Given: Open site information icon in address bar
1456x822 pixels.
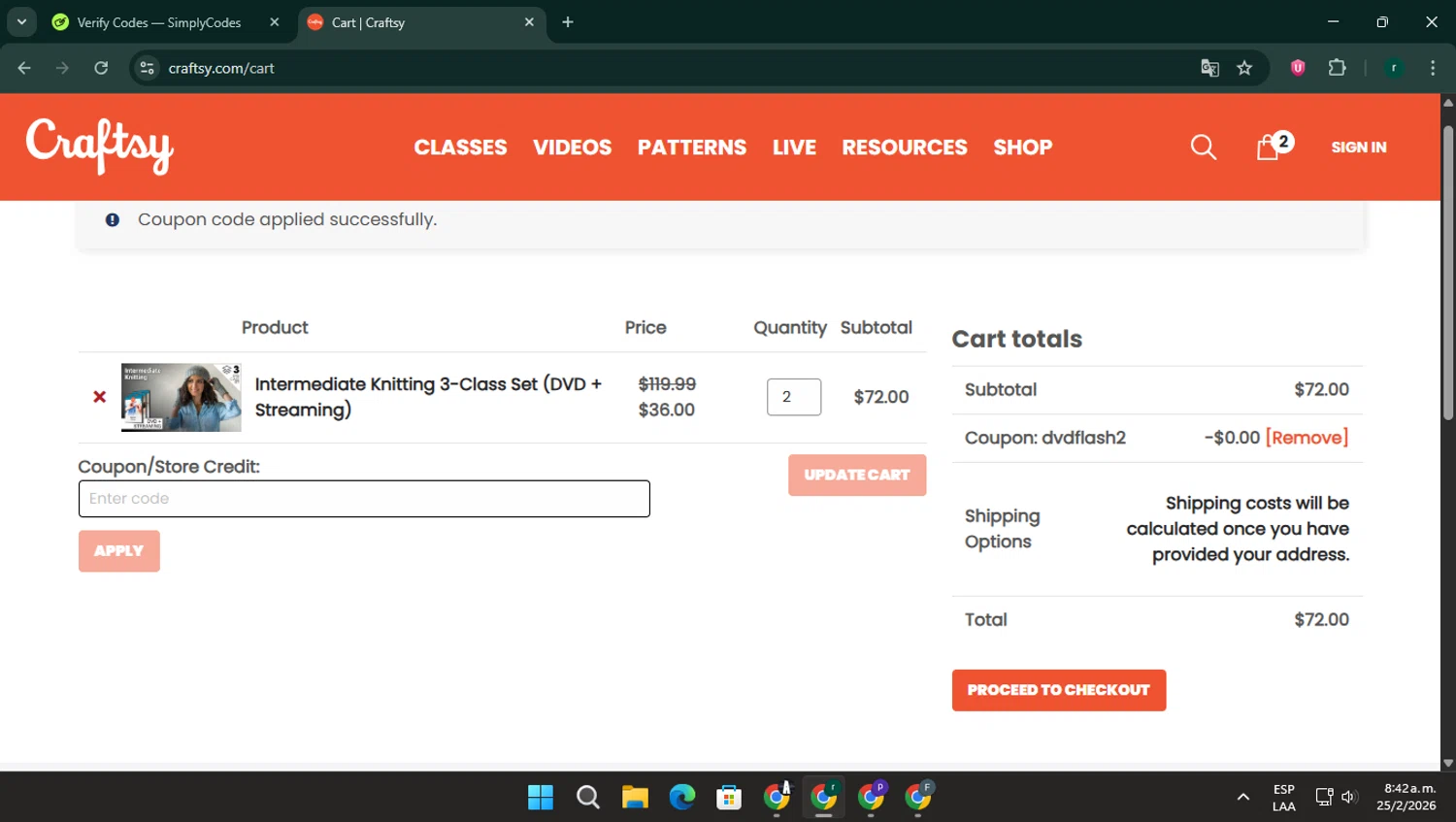Looking at the screenshot, I should click(x=147, y=68).
